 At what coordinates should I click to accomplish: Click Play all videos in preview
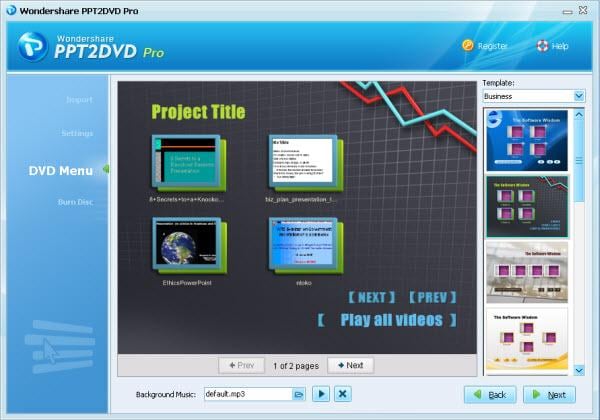pyautogui.click(x=387, y=320)
